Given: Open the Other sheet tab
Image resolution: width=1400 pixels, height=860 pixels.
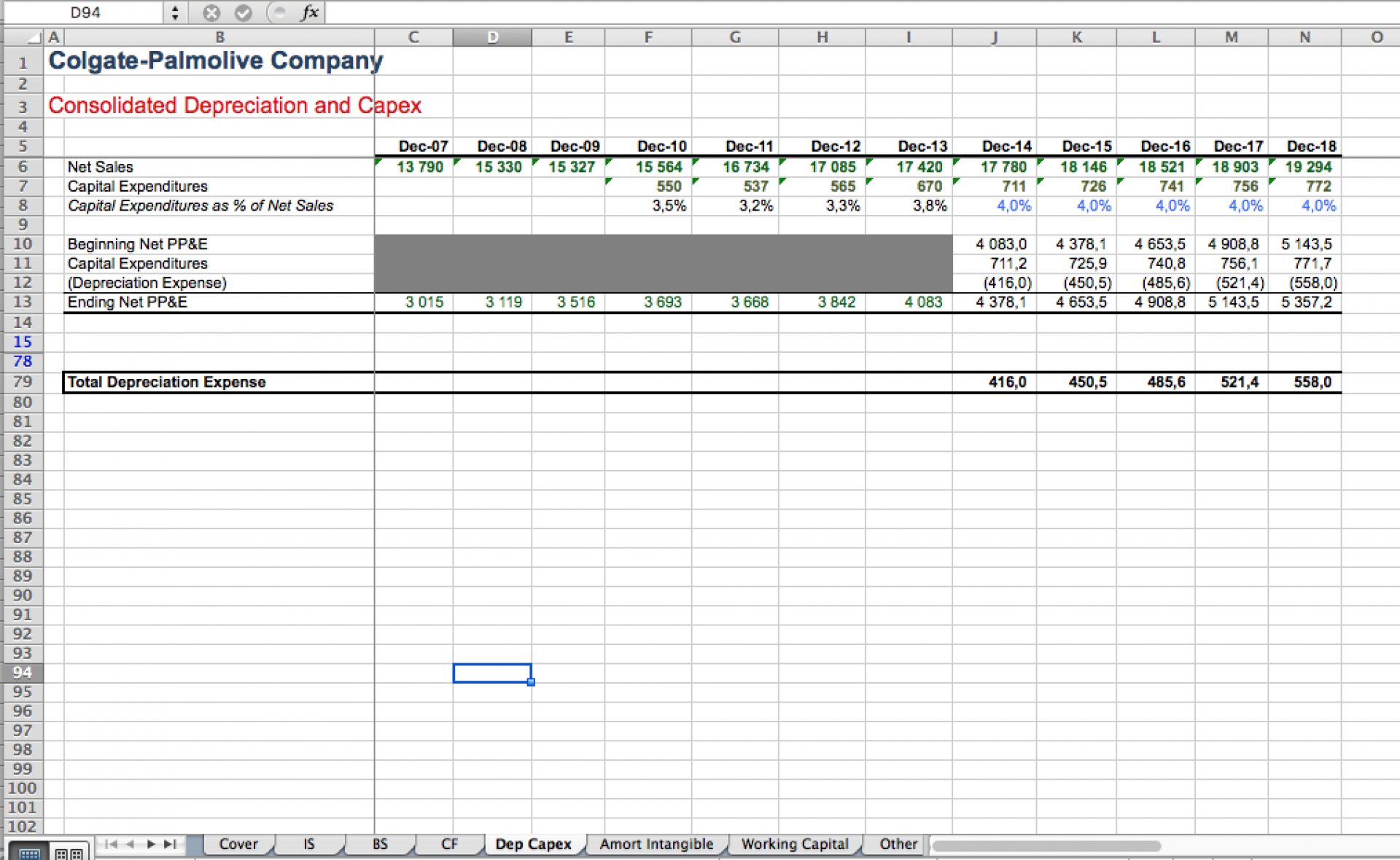Looking at the screenshot, I should 898,844.
